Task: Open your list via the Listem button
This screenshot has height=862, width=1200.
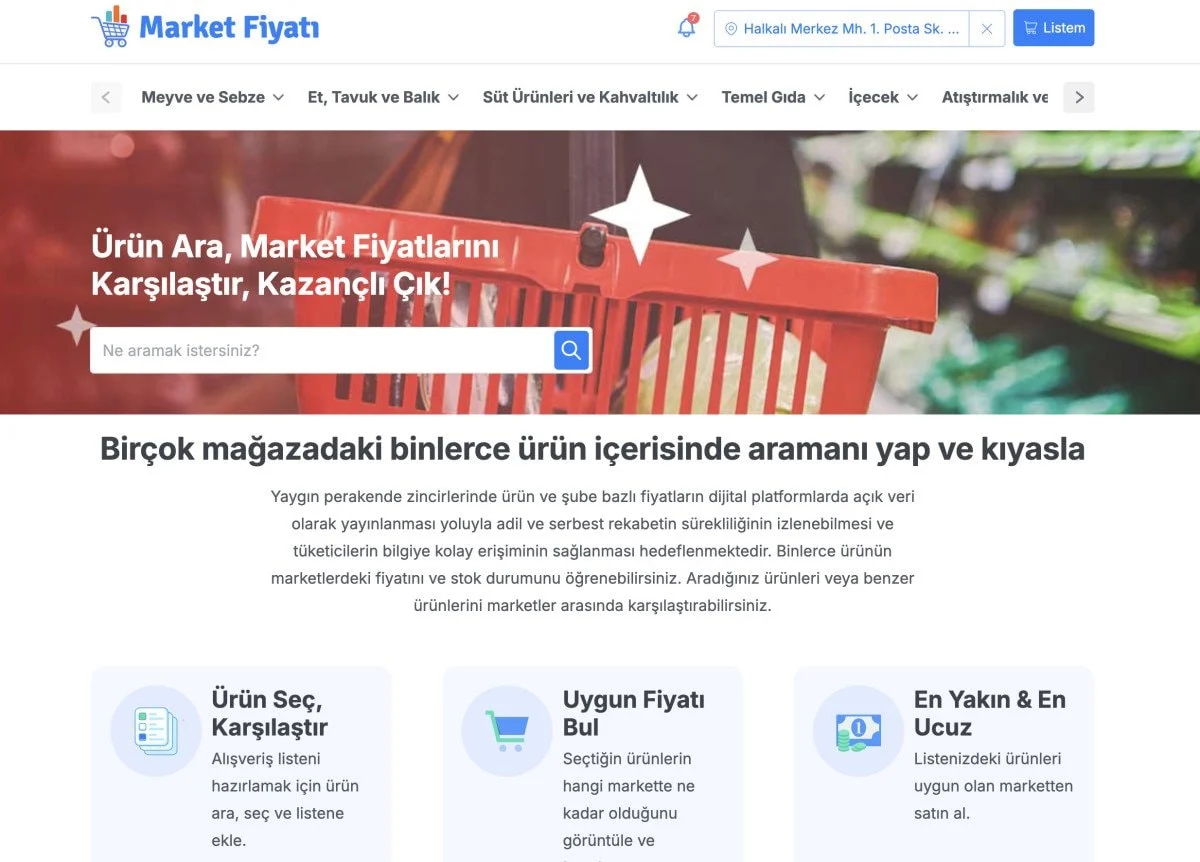Action: [x=1053, y=27]
